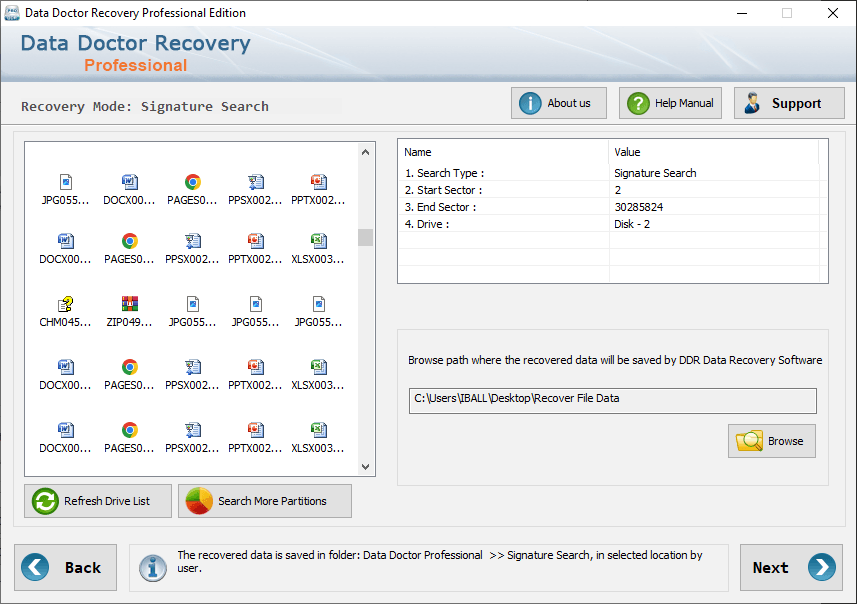Image resolution: width=857 pixels, height=604 pixels.
Task: Open the Help Manual
Action: click(x=670, y=103)
